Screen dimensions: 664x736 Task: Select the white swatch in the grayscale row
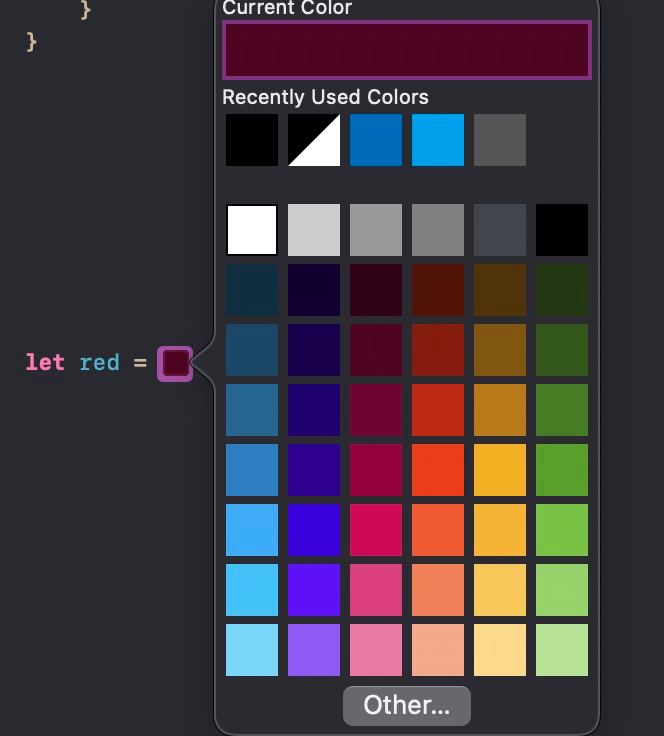click(x=252, y=230)
